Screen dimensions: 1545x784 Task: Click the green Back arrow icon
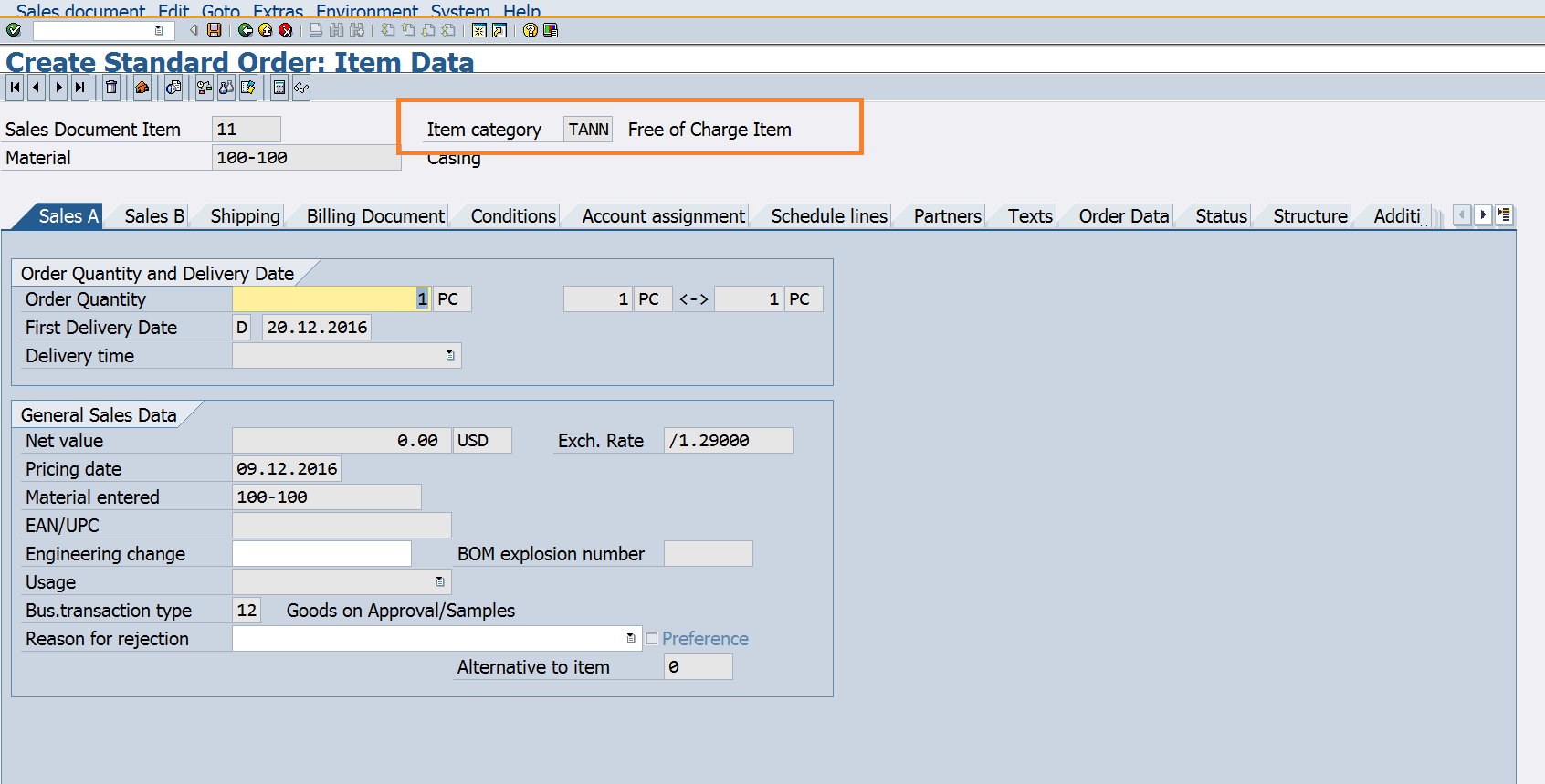246,30
